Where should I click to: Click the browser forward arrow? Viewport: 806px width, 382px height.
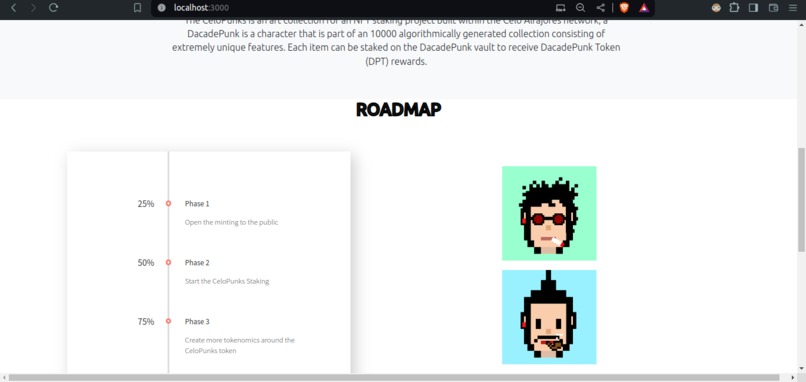pos(33,8)
